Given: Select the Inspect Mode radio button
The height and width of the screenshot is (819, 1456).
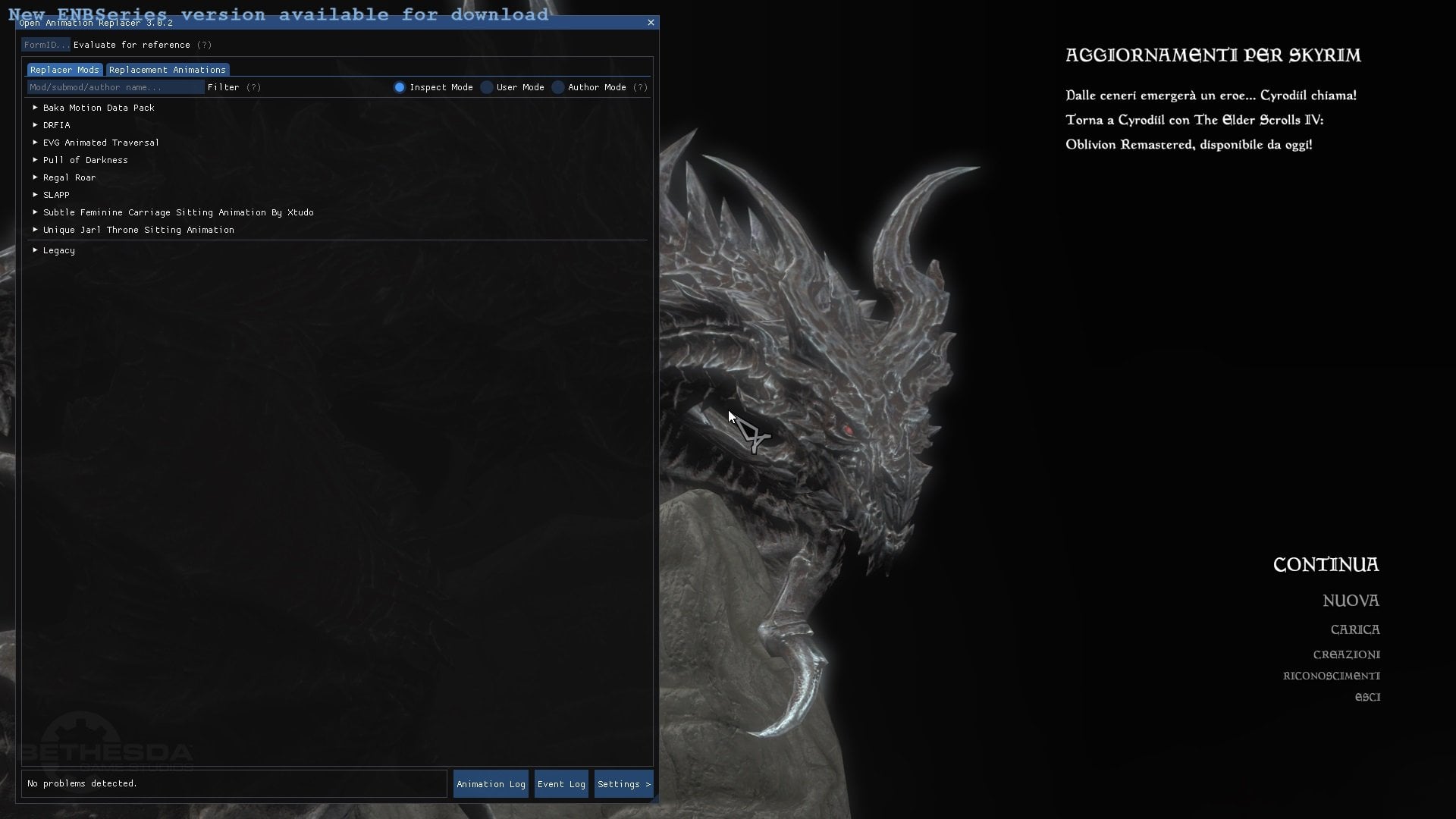Looking at the screenshot, I should coord(400,87).
